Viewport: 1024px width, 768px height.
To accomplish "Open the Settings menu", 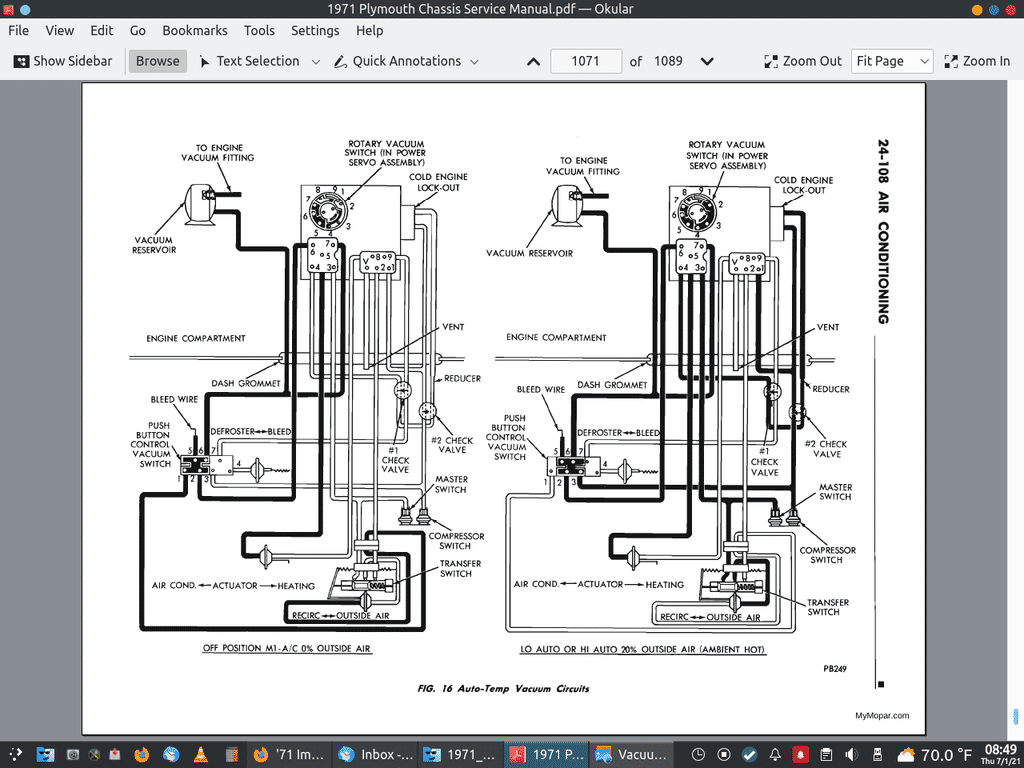I will (315, 31).
